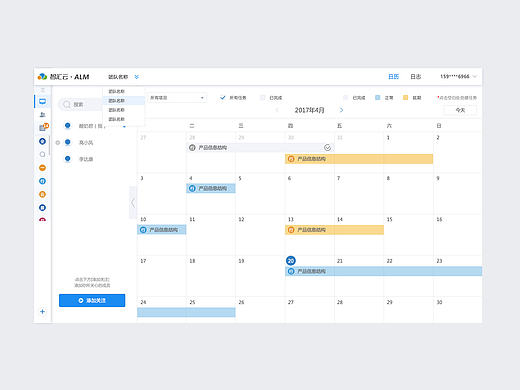
Task: Click the orange overdue legend swatch
Action: [405, 98]
